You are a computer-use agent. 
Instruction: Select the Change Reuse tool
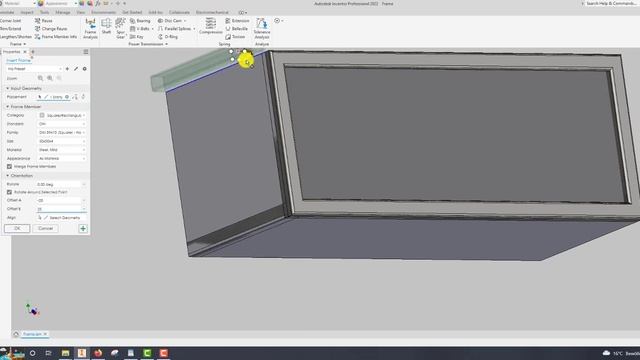(51, 29)
